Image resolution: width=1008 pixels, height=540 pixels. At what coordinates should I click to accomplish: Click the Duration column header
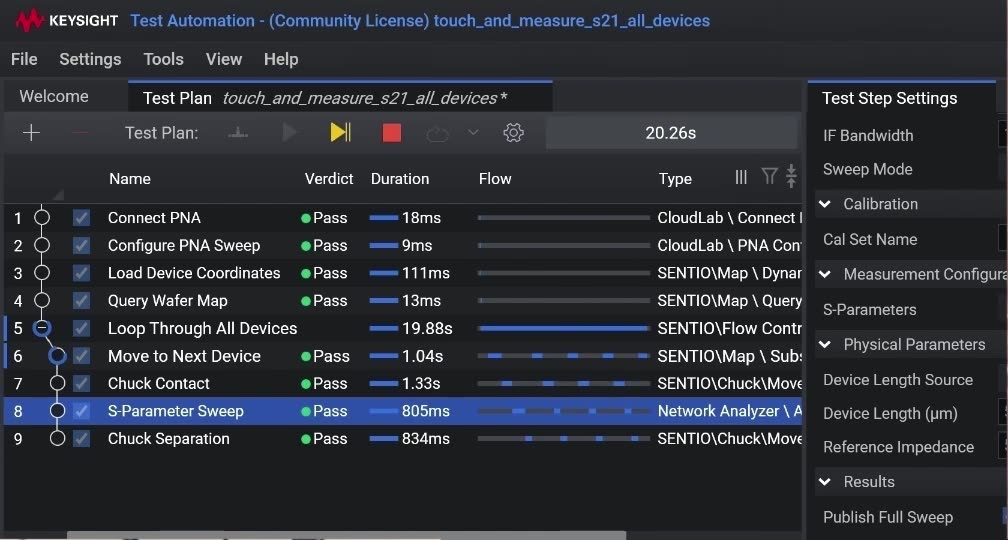point(400,179)
